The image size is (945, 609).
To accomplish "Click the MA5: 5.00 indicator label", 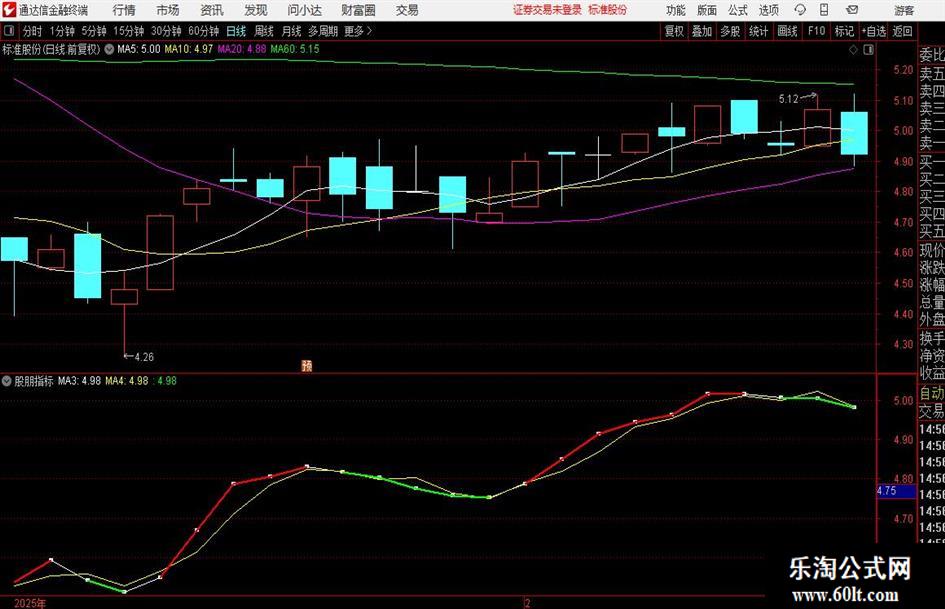I will 139,49.
